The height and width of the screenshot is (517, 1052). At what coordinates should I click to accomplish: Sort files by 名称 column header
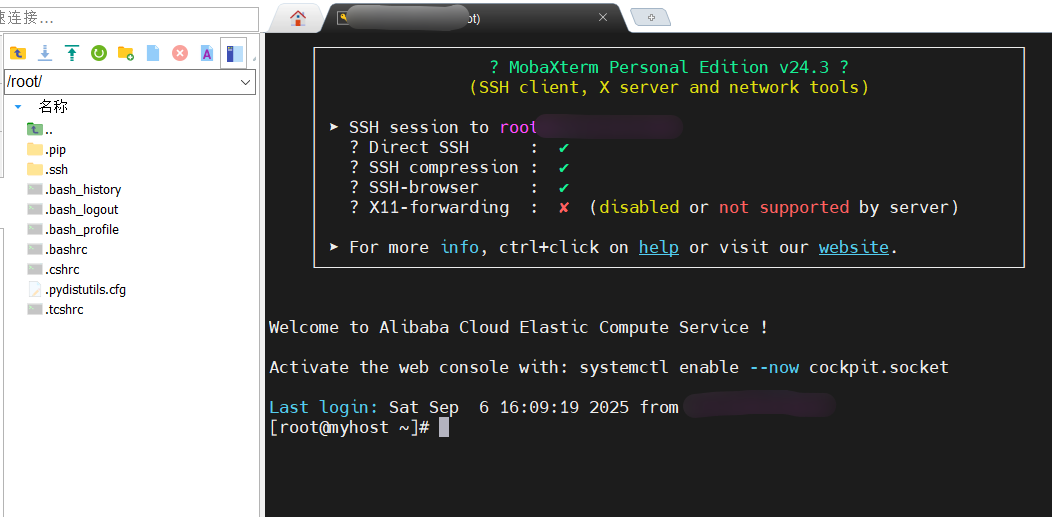(x=53, y=107)
